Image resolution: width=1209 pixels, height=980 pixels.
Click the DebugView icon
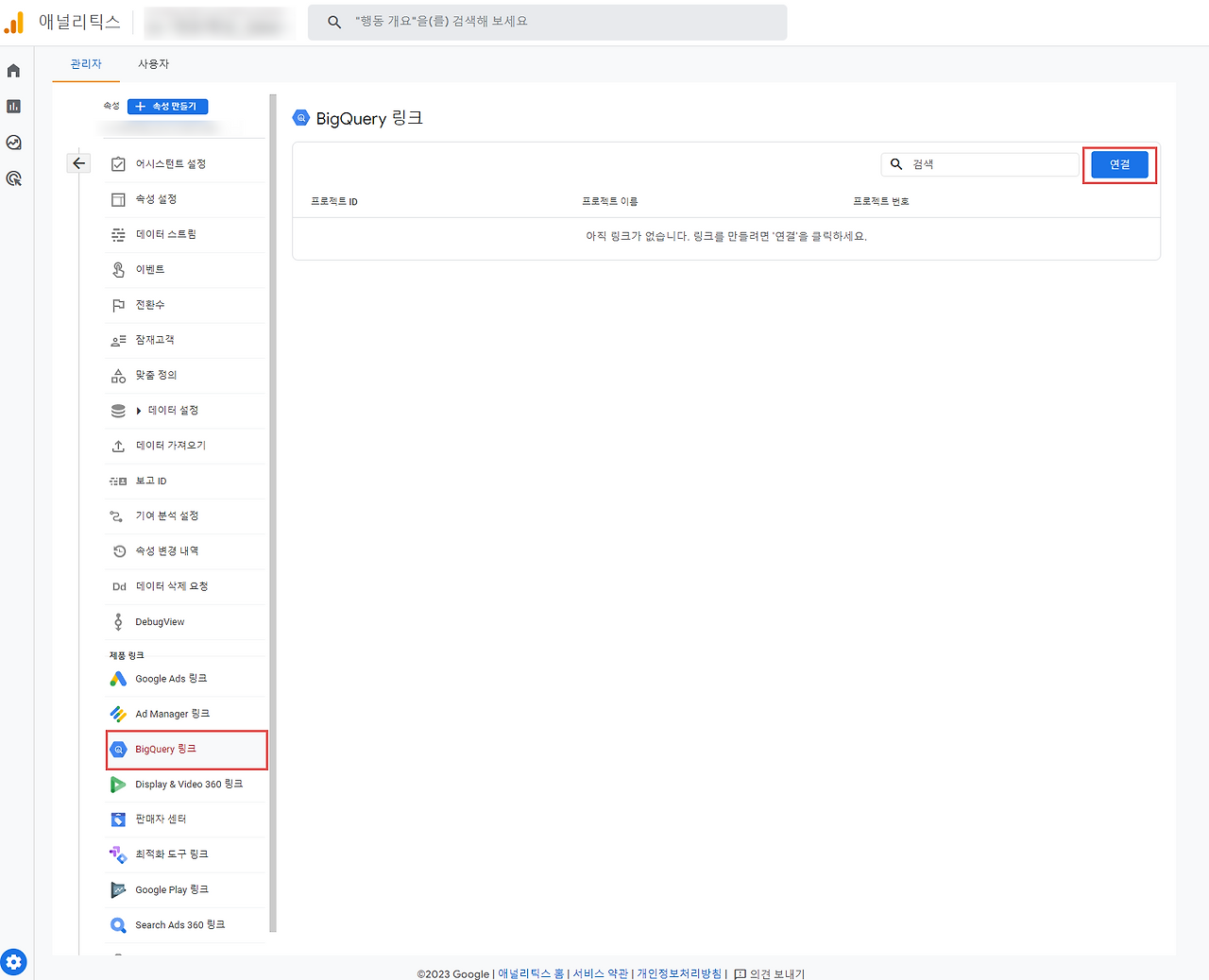tap(118, 622)
